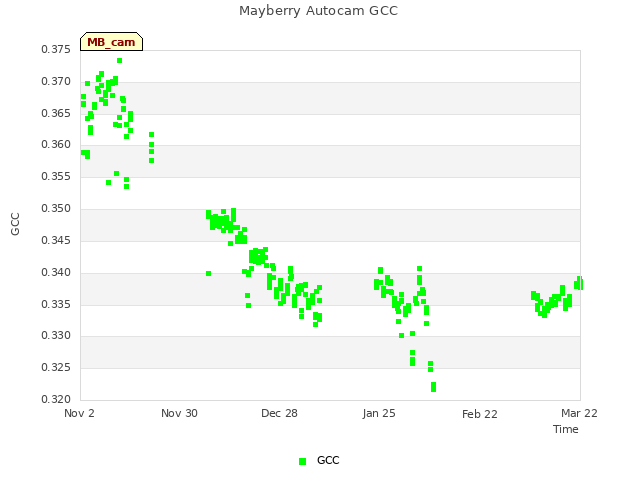Click the highest data point above 0.370
The height and width of the screenshot is (480, 640).
(x=119, y=60)
